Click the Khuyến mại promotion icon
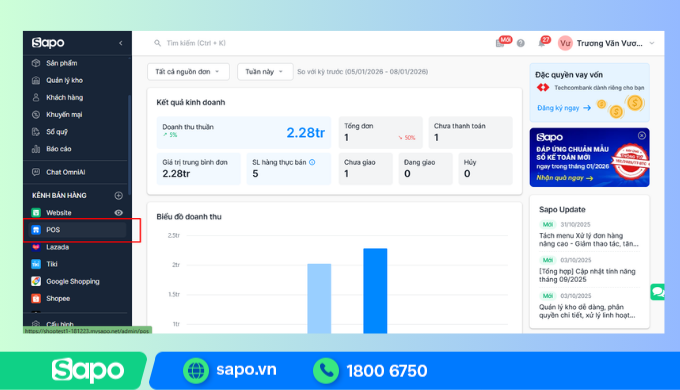This screenshot has width=680, height=390. pyautogui.click(x=36, y=115)
